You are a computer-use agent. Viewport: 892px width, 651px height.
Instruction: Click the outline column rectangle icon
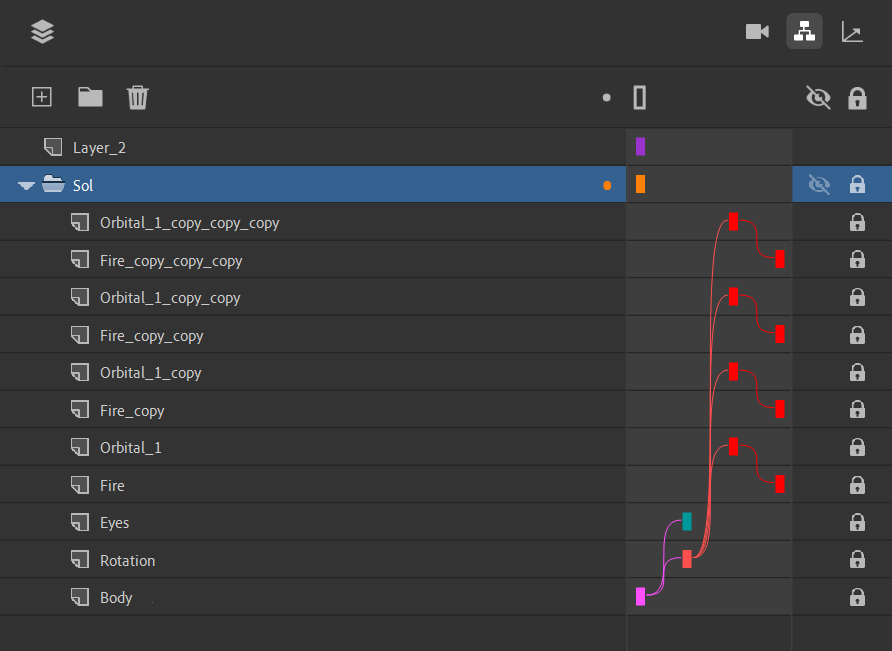(639, 97)
